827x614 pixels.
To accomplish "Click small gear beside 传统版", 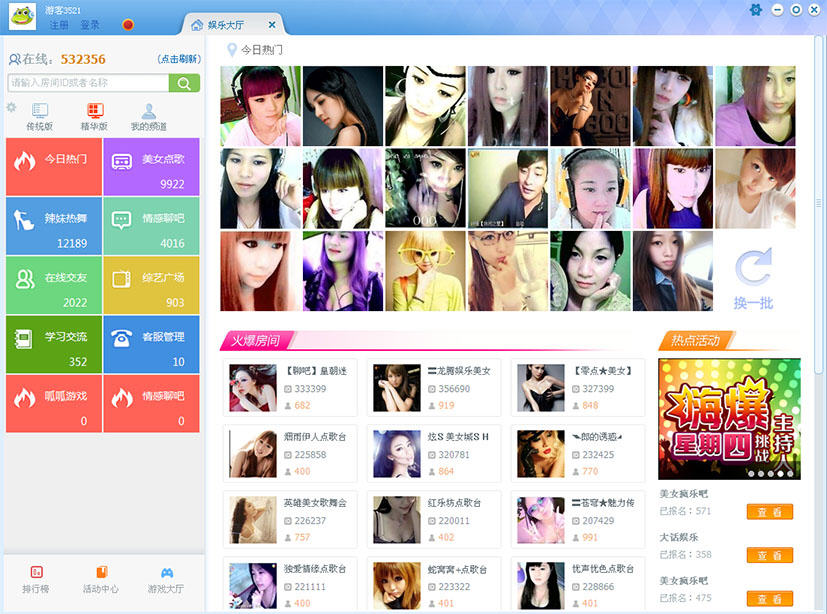I will pos(11,108).
